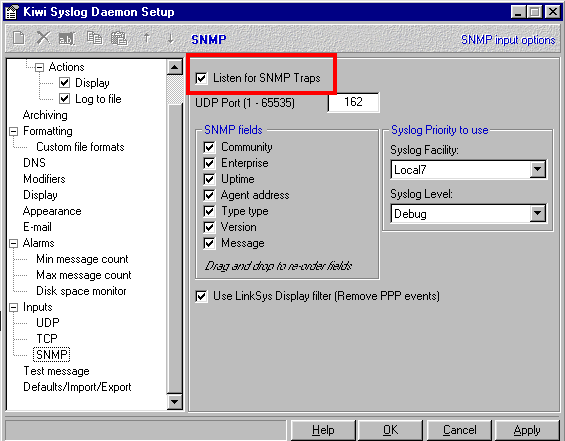
Task: Click the Apply button
Action: [x=527, y=430]
